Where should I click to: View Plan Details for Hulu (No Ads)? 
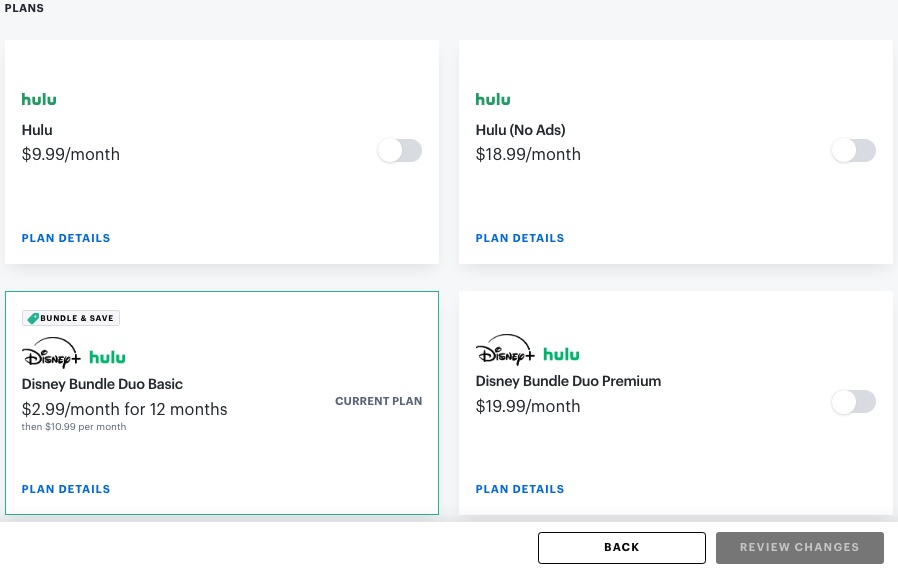pos(519,238)
